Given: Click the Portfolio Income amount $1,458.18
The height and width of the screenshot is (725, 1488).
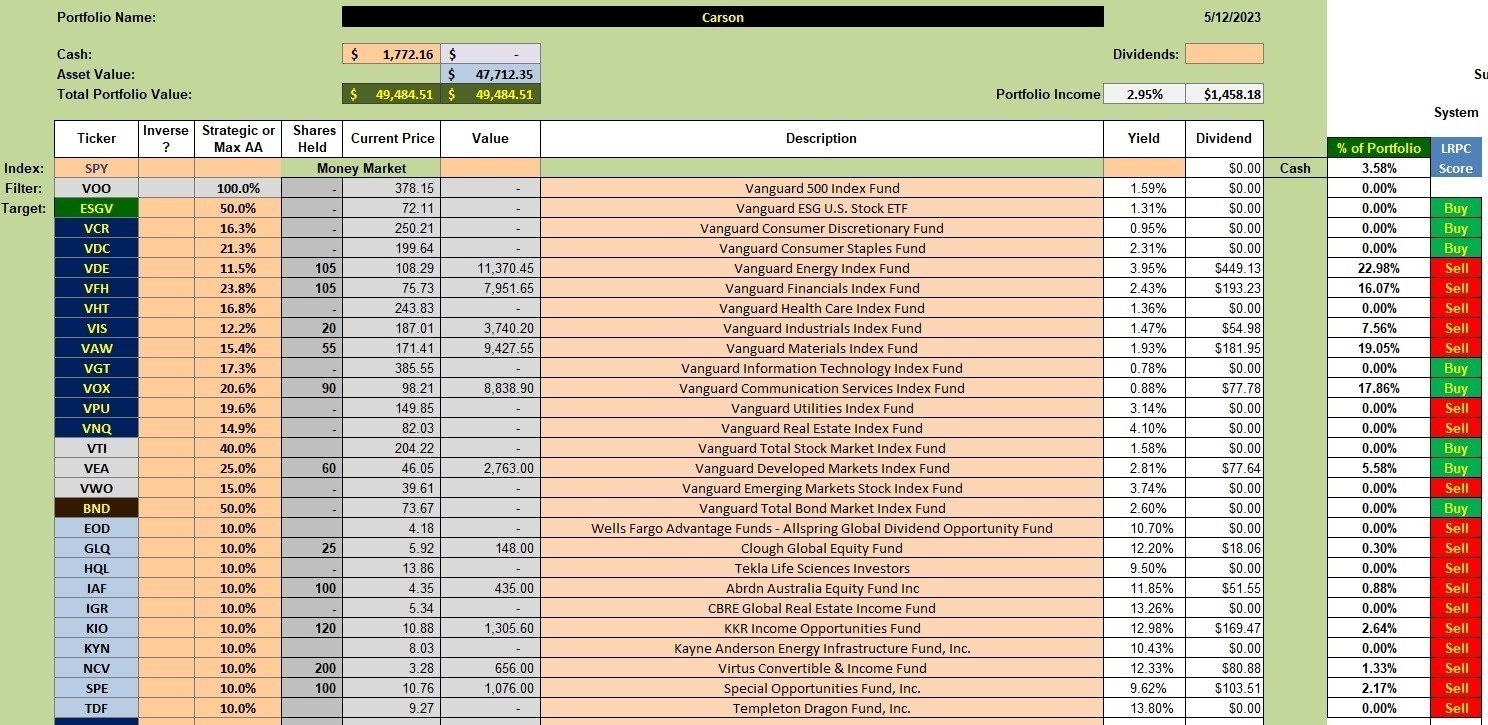Looking at the screenshot, I should pos(1224,94).
